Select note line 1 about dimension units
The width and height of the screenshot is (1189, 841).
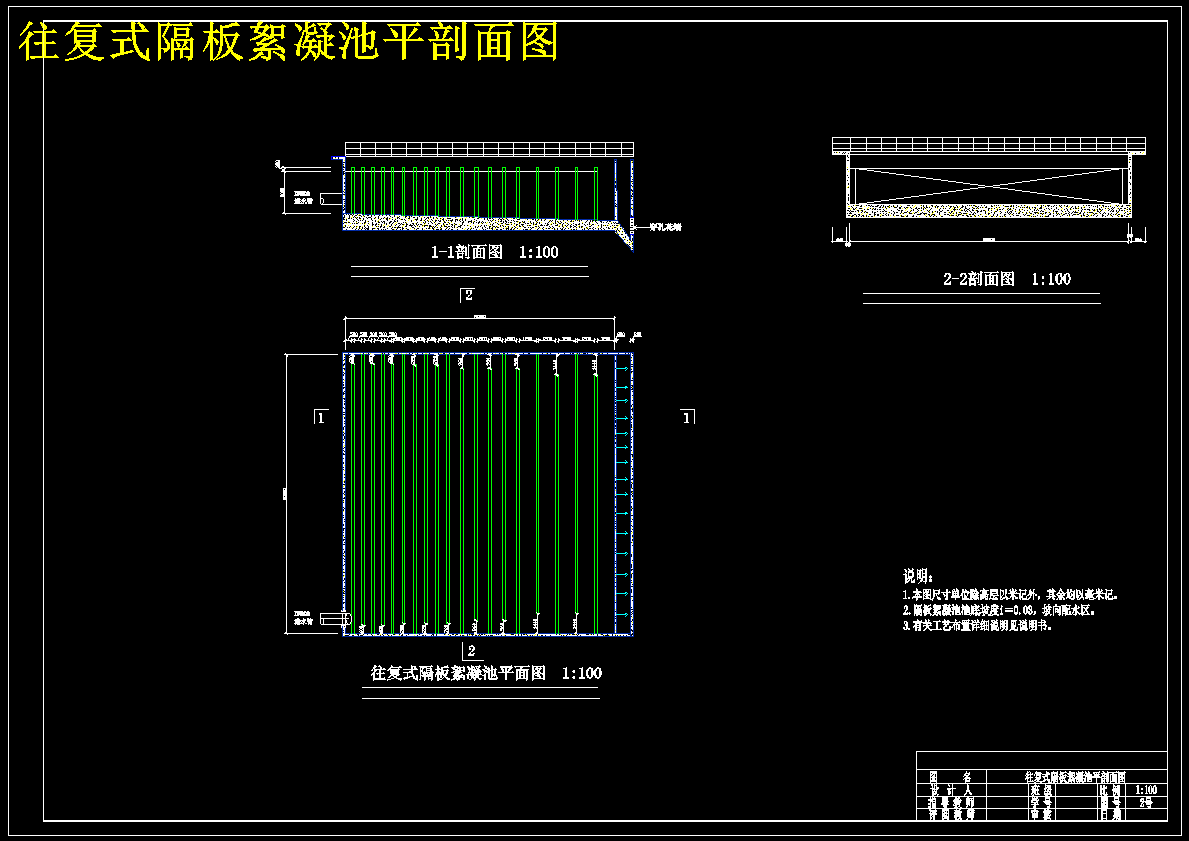coord(1010,595)
